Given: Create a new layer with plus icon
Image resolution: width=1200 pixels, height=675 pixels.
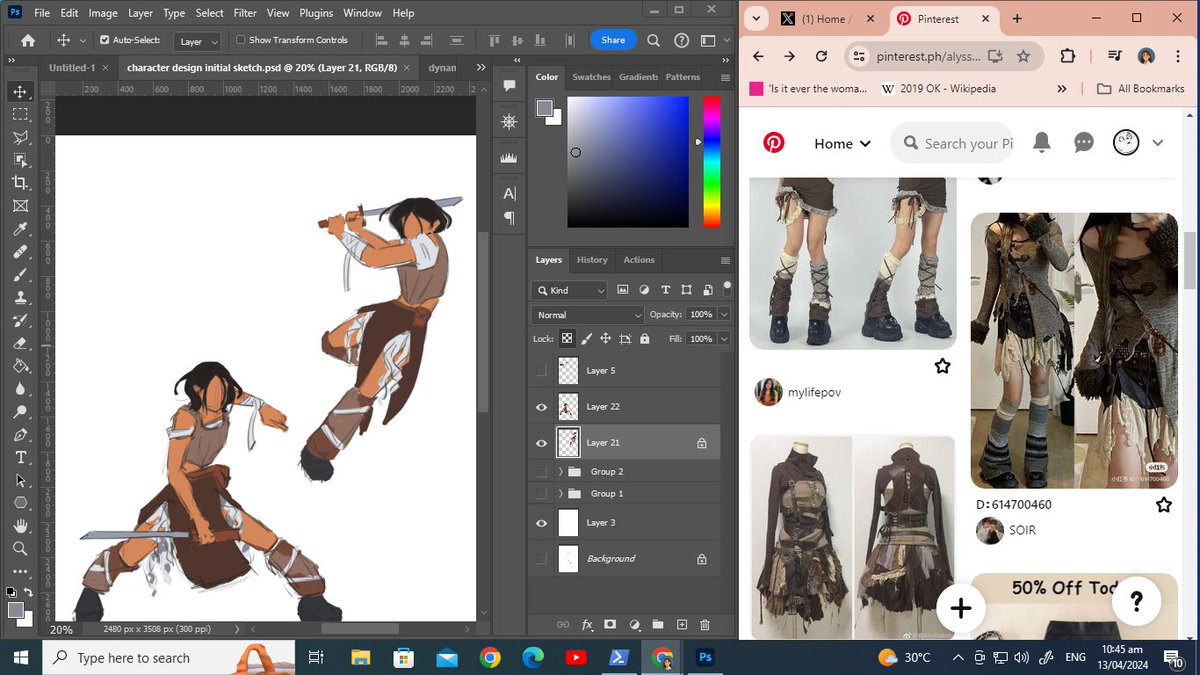Looking at the screenshot, I should [x=682, y=624].
